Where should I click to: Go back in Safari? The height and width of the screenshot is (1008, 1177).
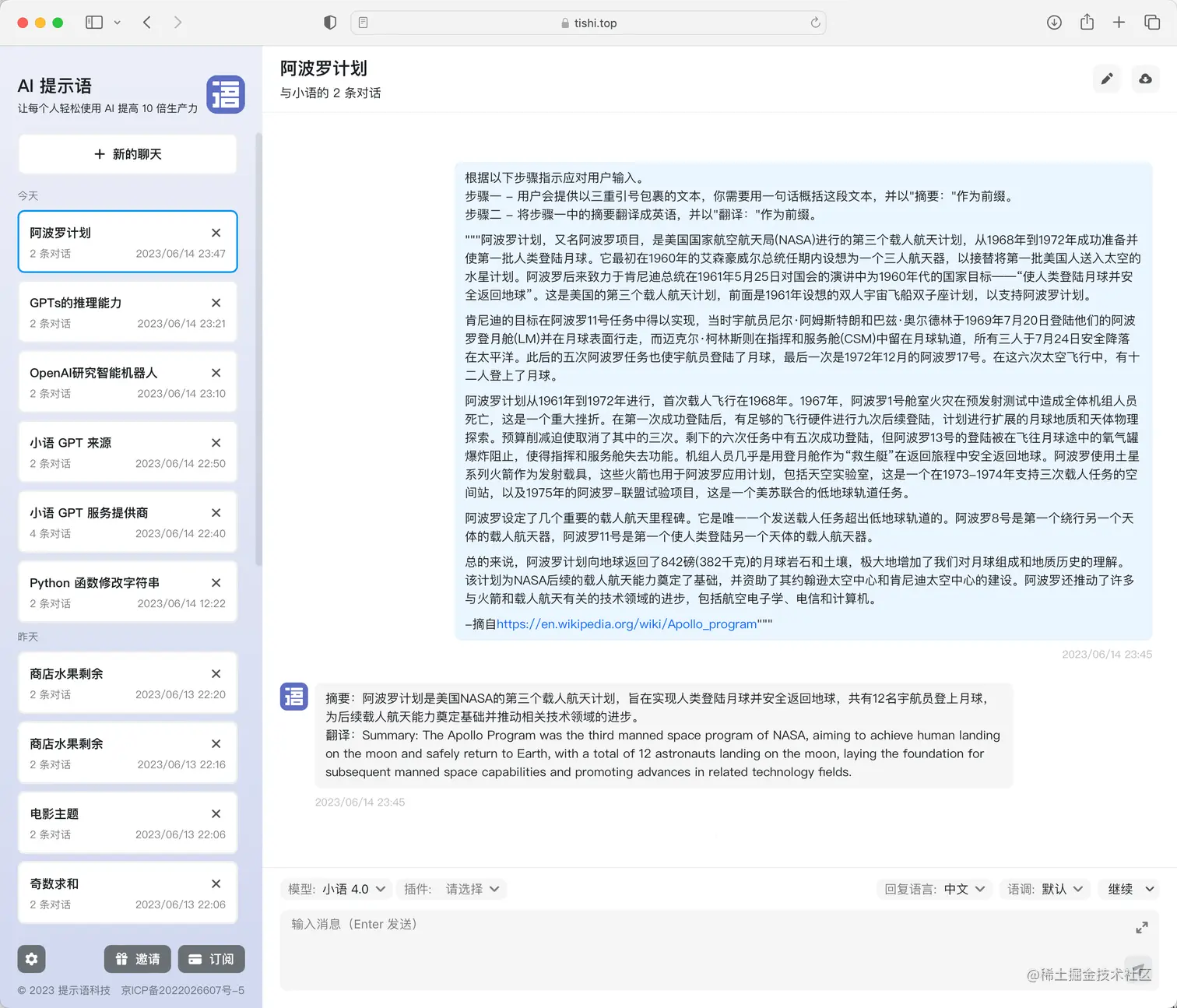[147, 23]
